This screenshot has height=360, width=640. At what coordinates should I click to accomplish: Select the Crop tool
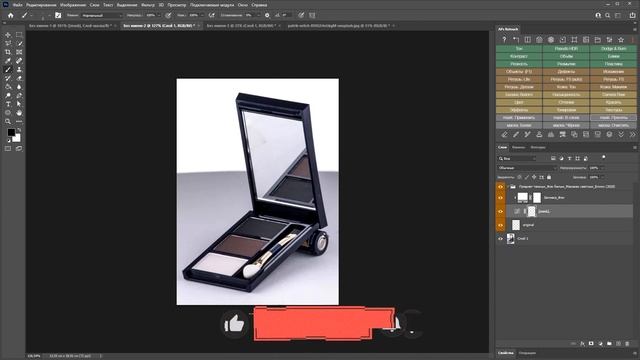[8, 52]
